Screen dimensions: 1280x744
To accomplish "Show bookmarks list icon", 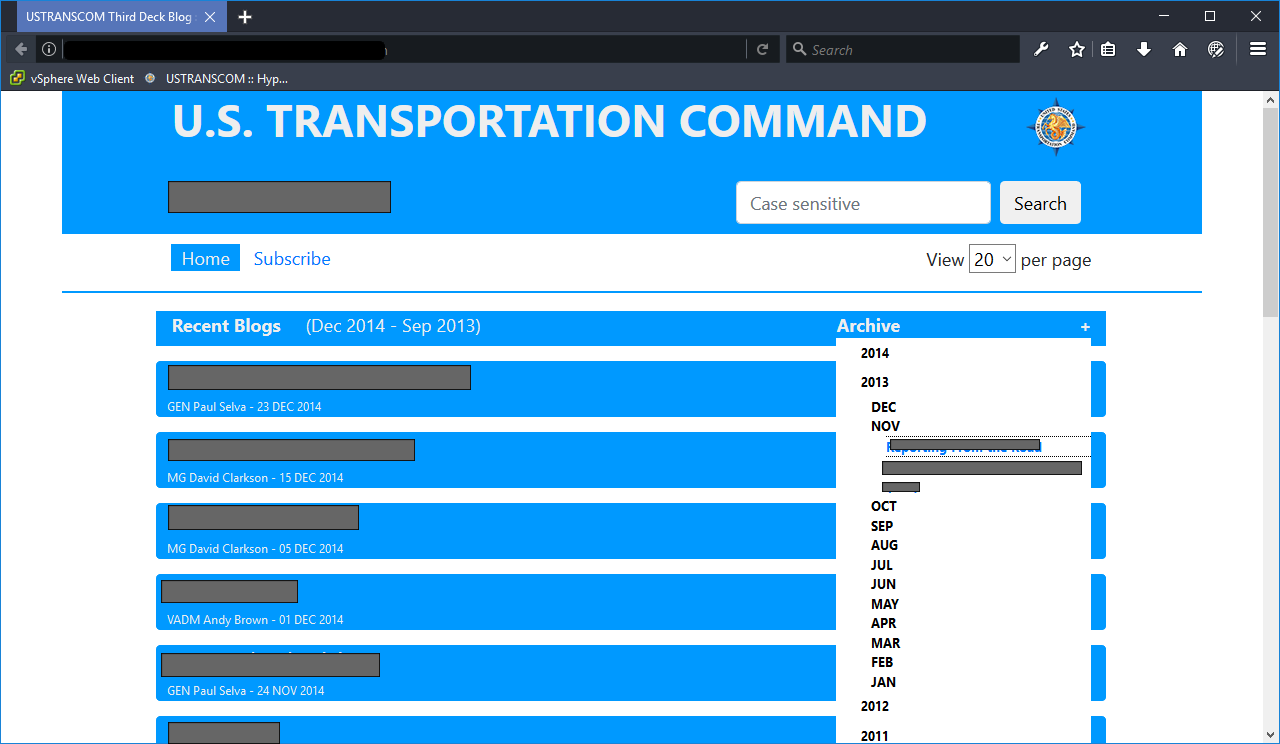I will tap(1108, 49).
